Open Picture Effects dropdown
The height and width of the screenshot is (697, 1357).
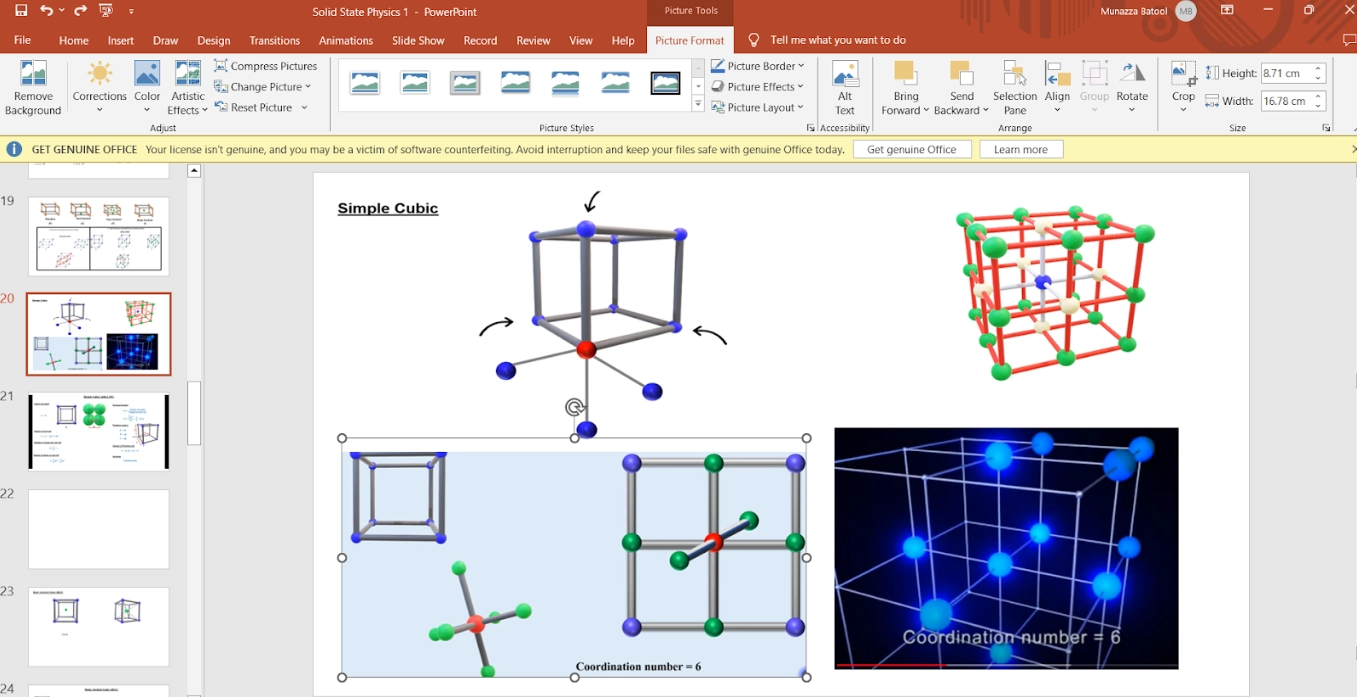click(x=758, y=87)
